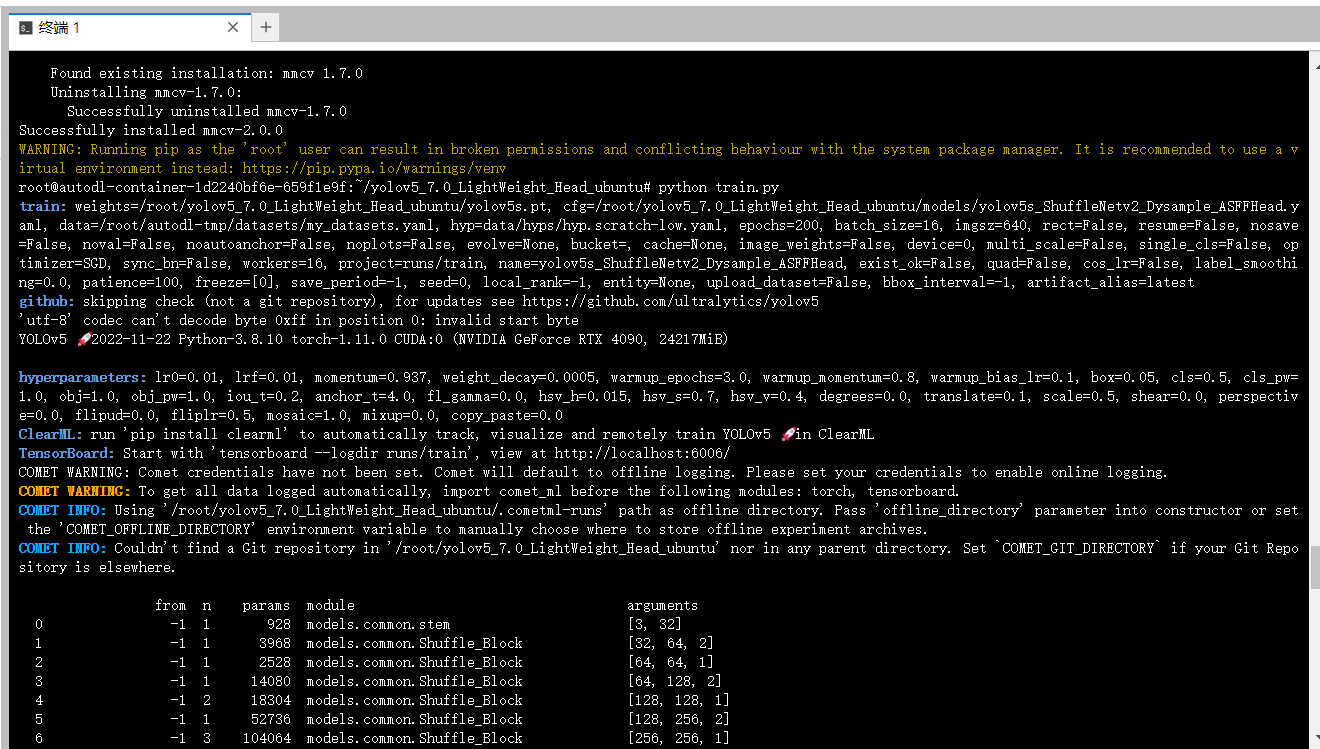Click params value '104064' in row 6
The image size is (1320, 749).
pyautogui.click(x=266, y=738)
